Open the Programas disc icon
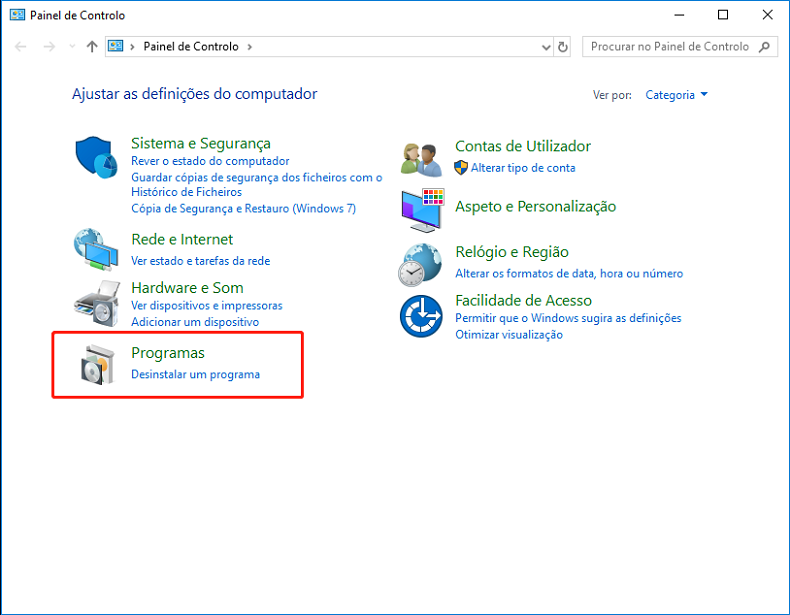This screenshot has width=790, height=615. 98,365
